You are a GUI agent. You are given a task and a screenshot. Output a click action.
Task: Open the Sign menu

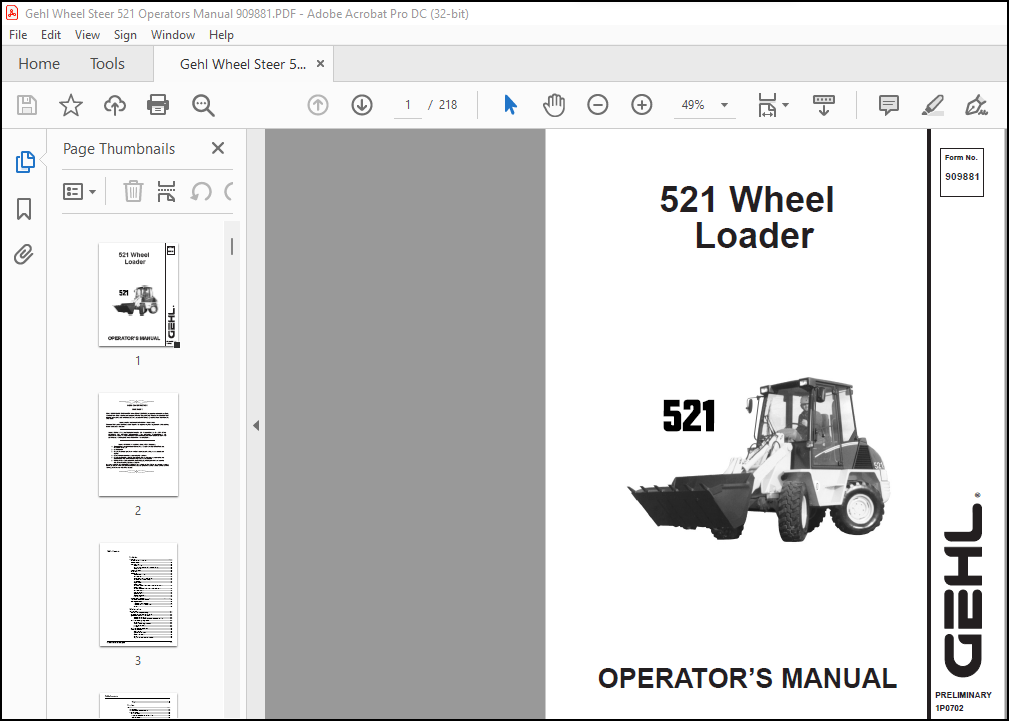point(125,35)
